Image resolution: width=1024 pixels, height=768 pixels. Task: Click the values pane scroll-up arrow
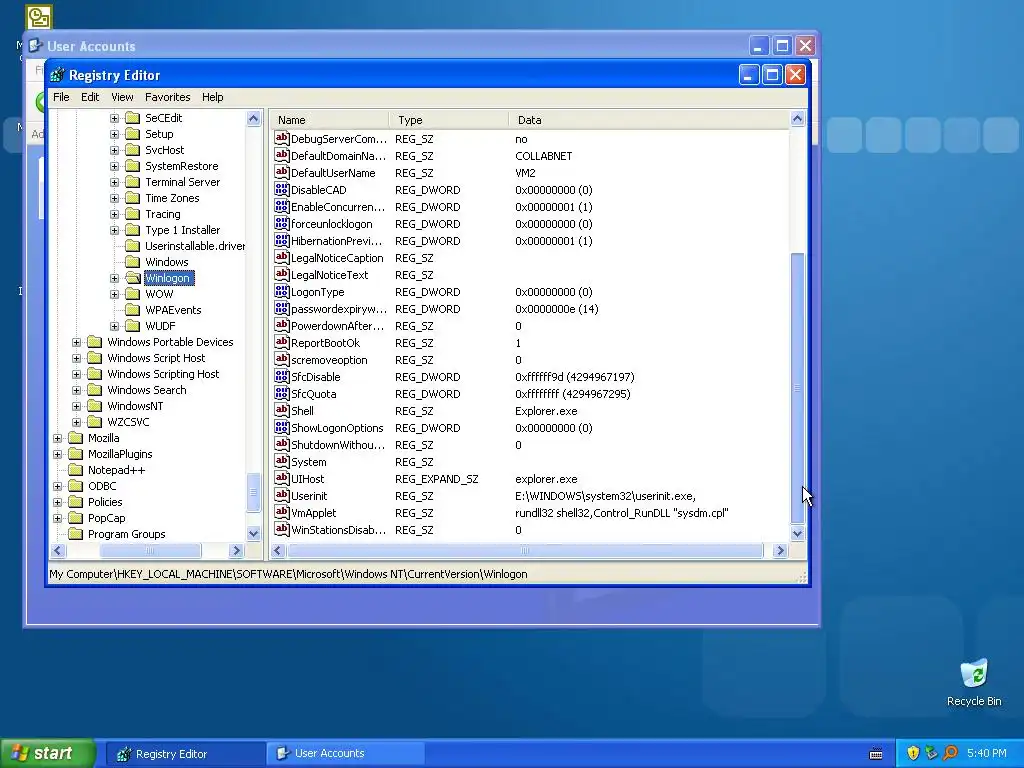(x=797, y=118)
